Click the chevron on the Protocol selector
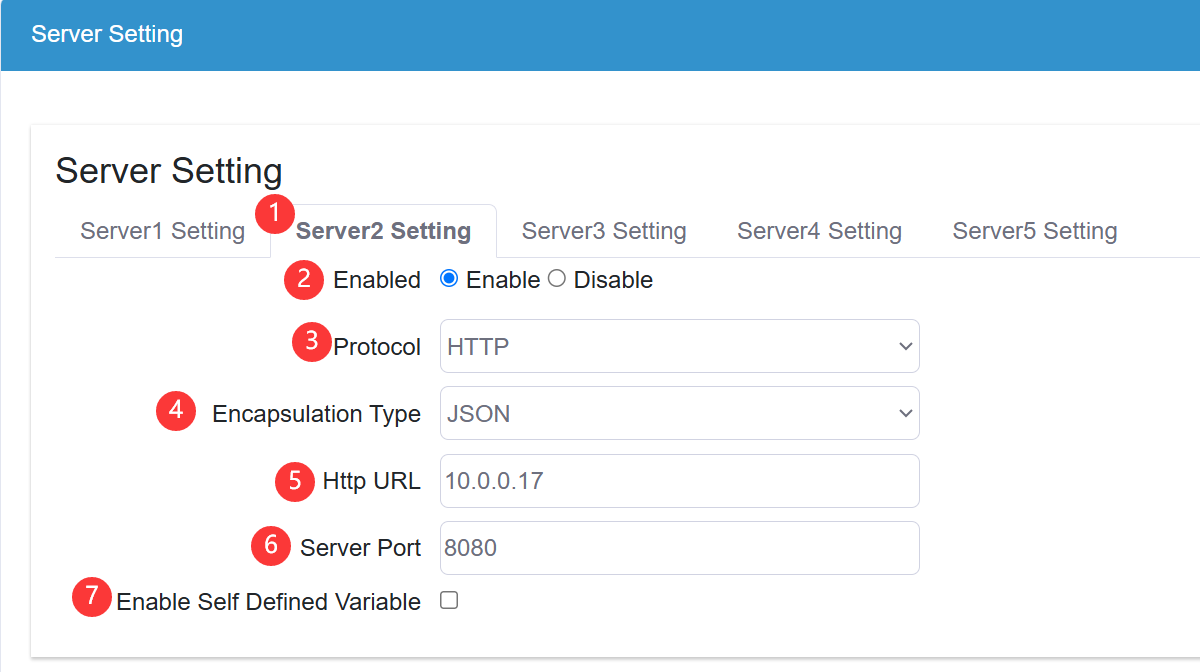The height and width of the screenshot is (672, 1200). coord(906,346)
